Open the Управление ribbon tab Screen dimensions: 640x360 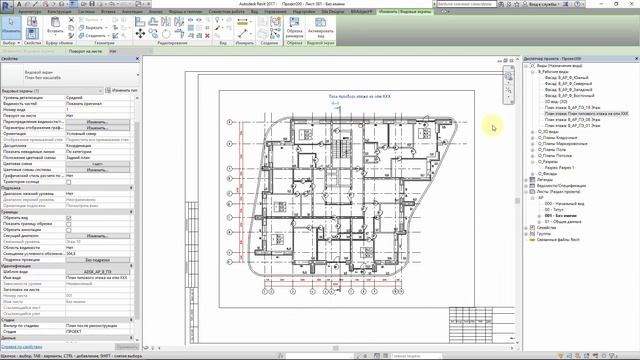275,12
